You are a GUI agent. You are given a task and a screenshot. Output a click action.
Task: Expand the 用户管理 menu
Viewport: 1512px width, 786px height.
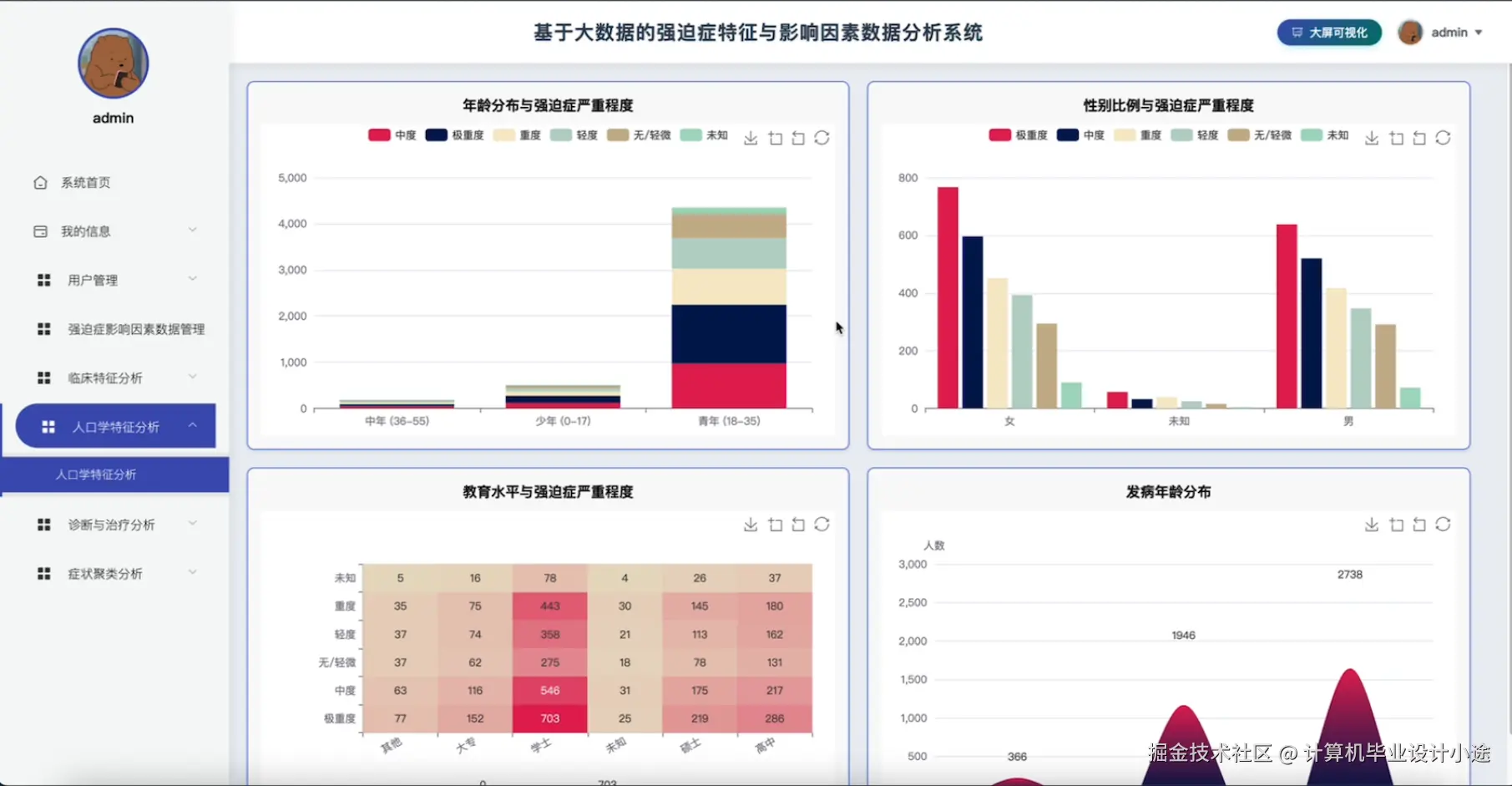pyautogui.click(x=92, y=280)
